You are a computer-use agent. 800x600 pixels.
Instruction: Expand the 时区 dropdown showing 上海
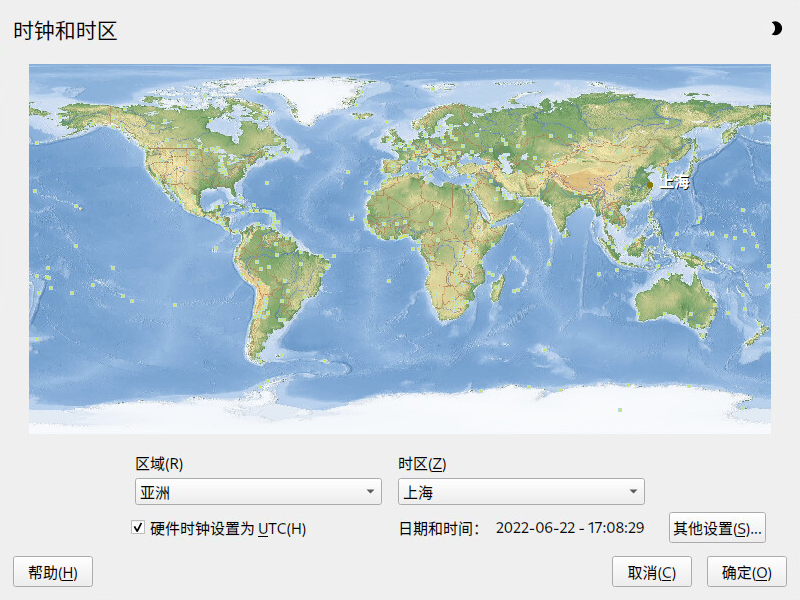[521, 492]
